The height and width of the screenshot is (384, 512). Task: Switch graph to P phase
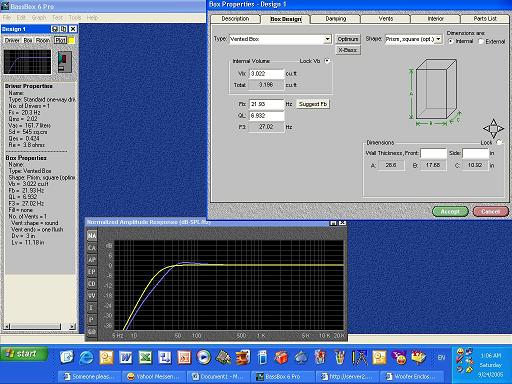(92, 320)
